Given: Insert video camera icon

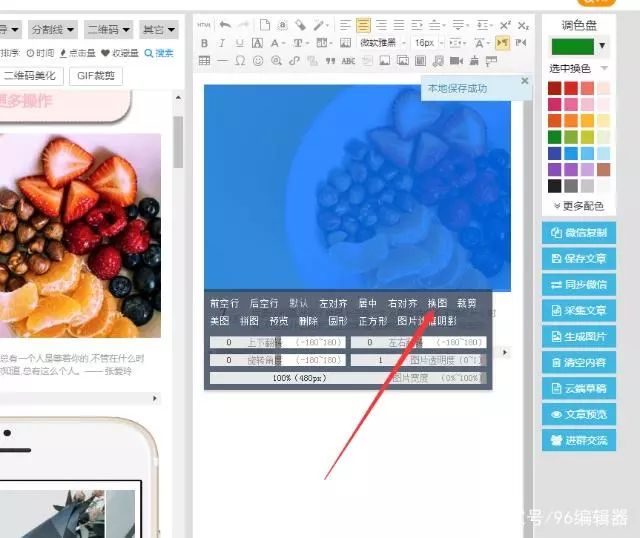Looking at the screenshot, I should tap(456, 61).
